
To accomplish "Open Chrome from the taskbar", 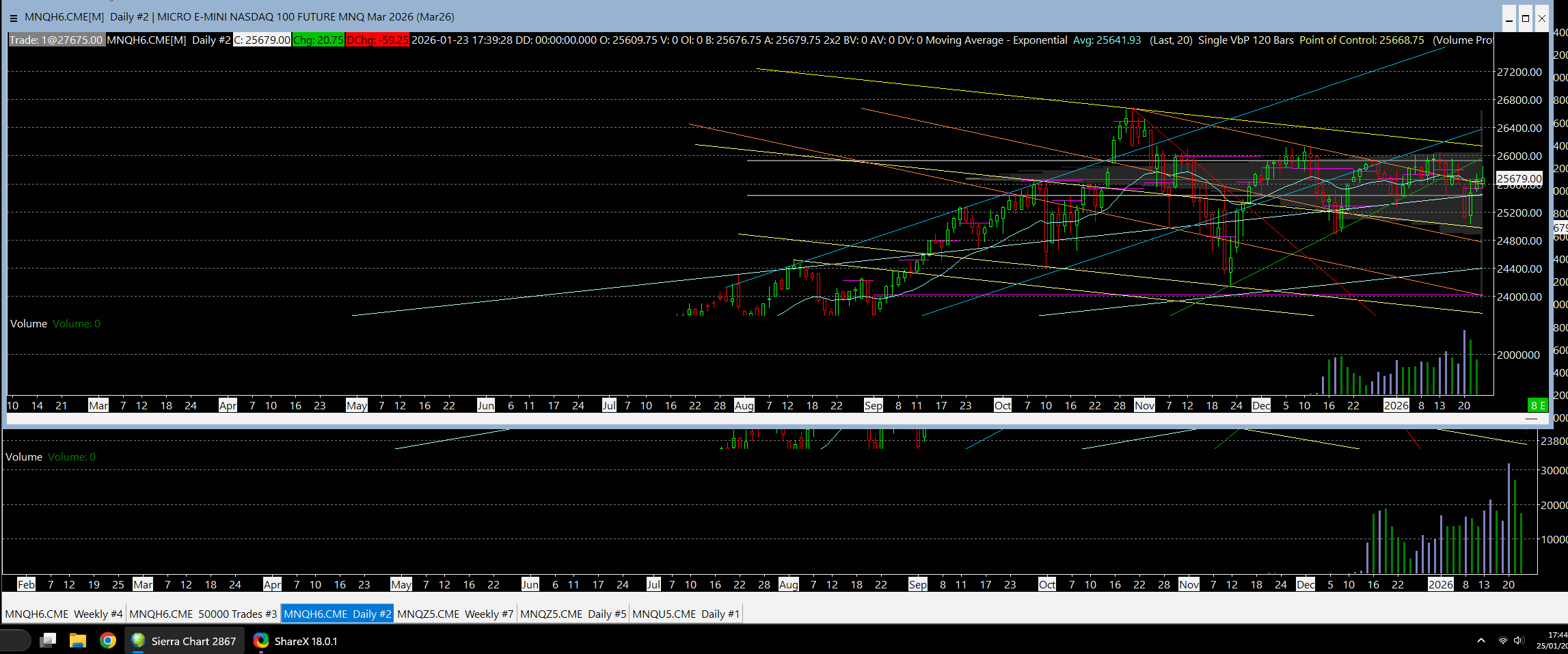I will tap(108, 640).
